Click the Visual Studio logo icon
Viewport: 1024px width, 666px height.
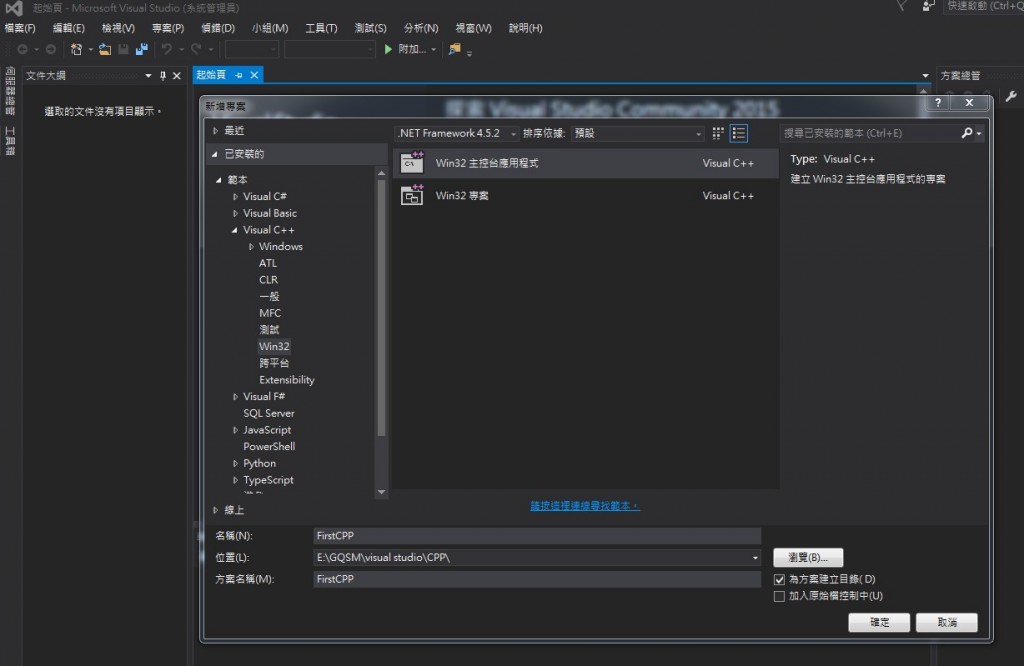pyautogui.click(x=14, y=8)
